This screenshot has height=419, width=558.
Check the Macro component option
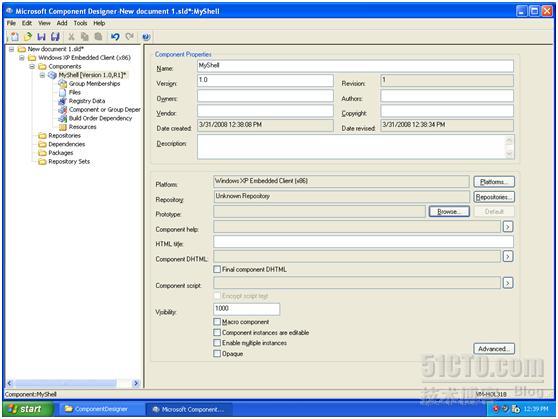pos(217,322)
